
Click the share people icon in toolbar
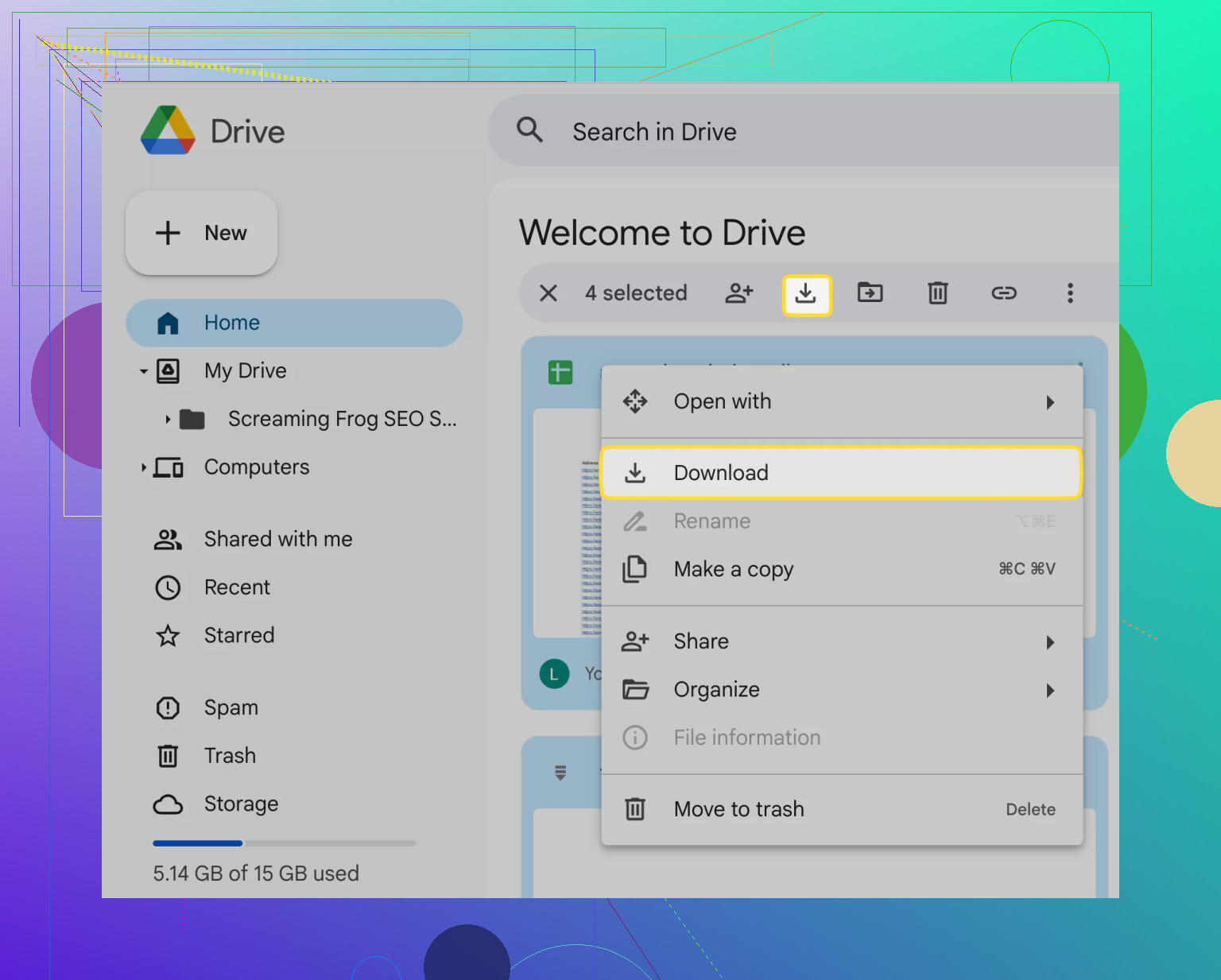click(738, 293)
